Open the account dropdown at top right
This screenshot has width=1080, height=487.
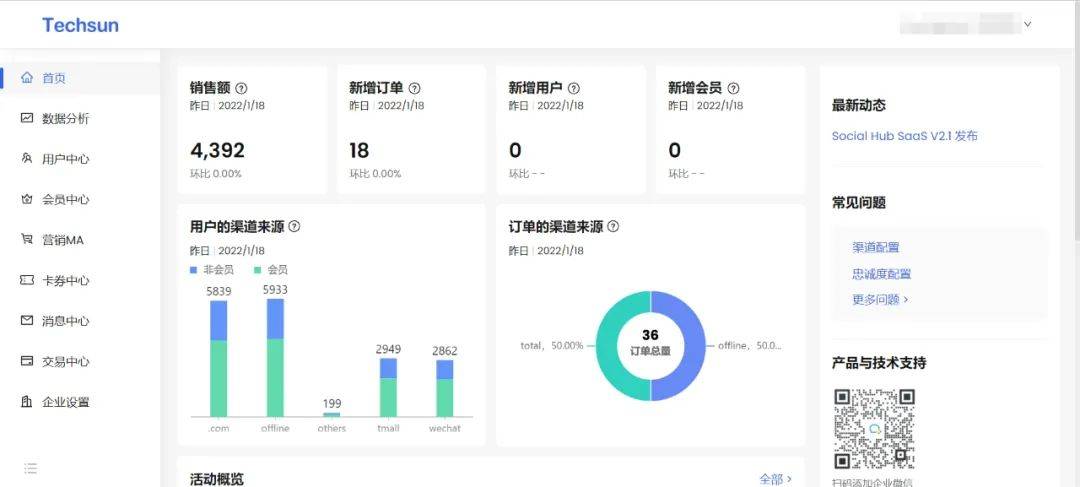click(x=1027, y=24)
